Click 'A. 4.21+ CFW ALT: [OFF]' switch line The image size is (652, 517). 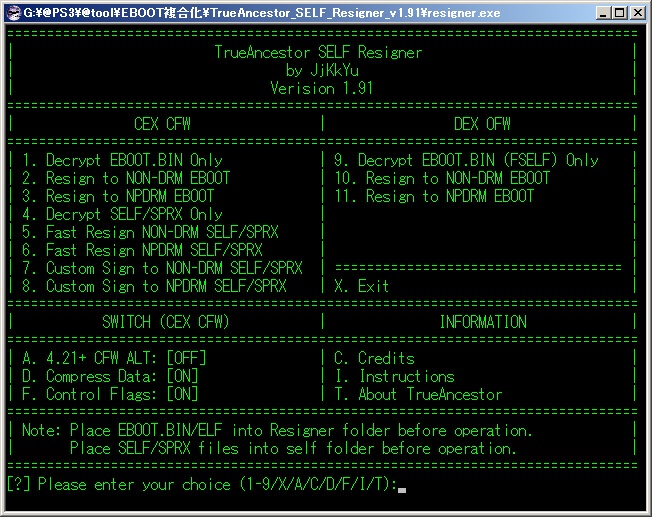pyautogui.click(x=114, y=358)
